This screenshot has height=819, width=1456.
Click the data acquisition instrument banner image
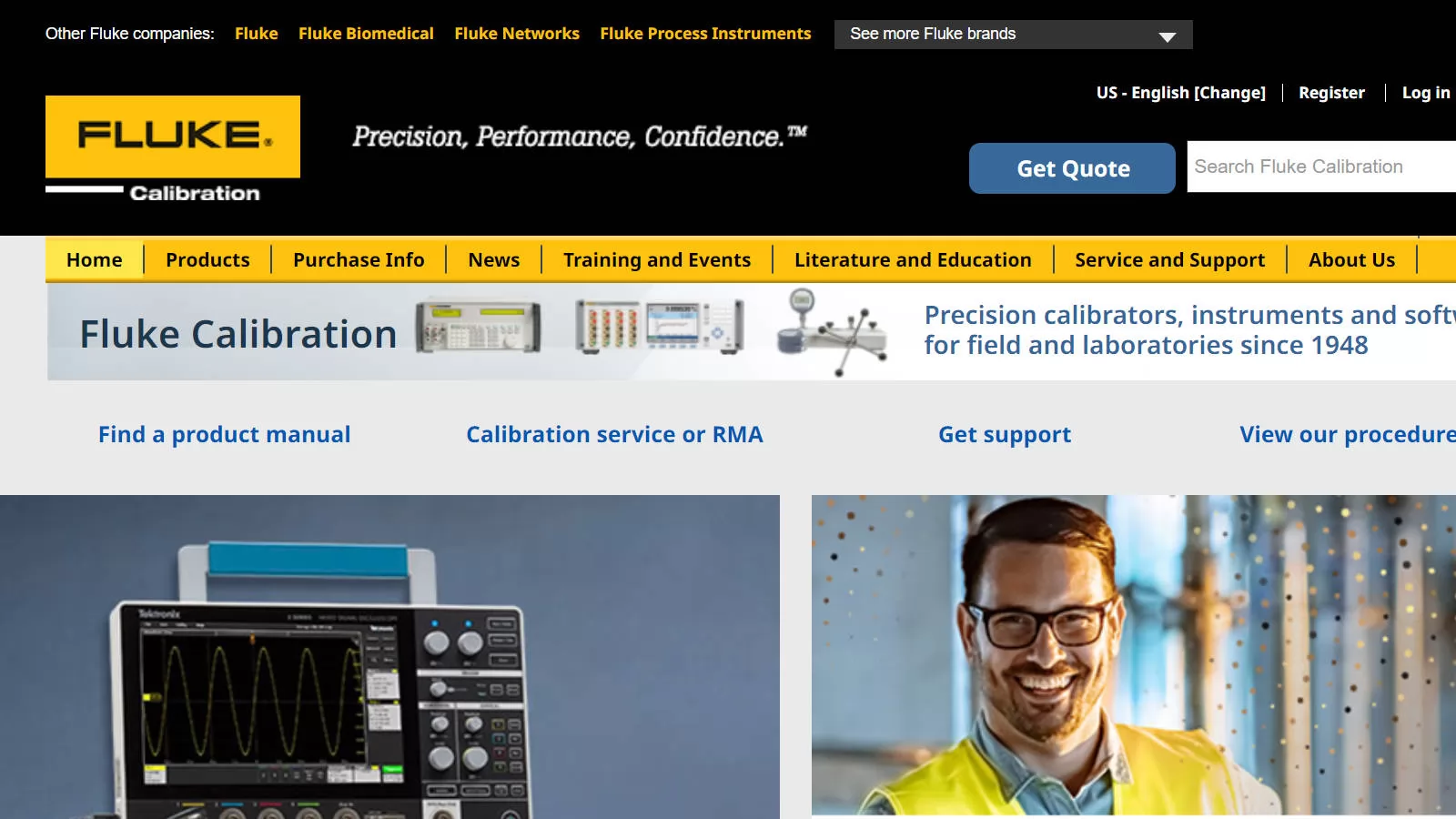660,326
